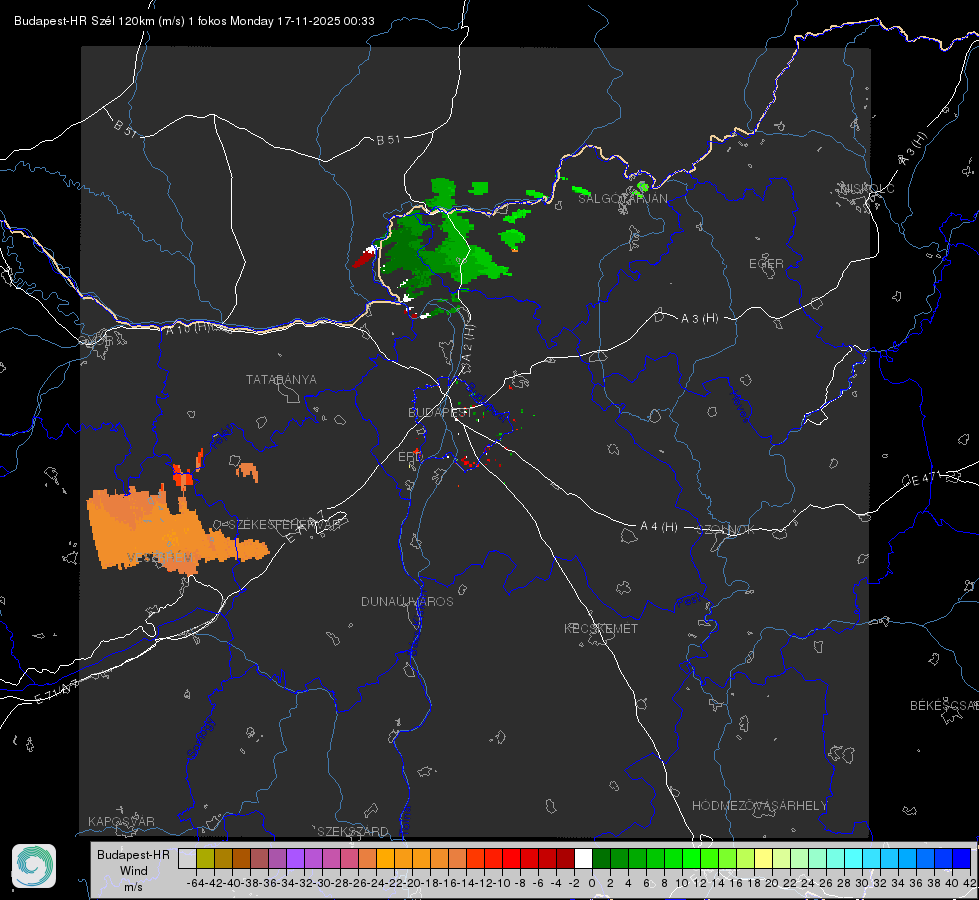Select the MISKOLC city label
Viewport: 979px width, 900px height.
(x=867, y=188)
